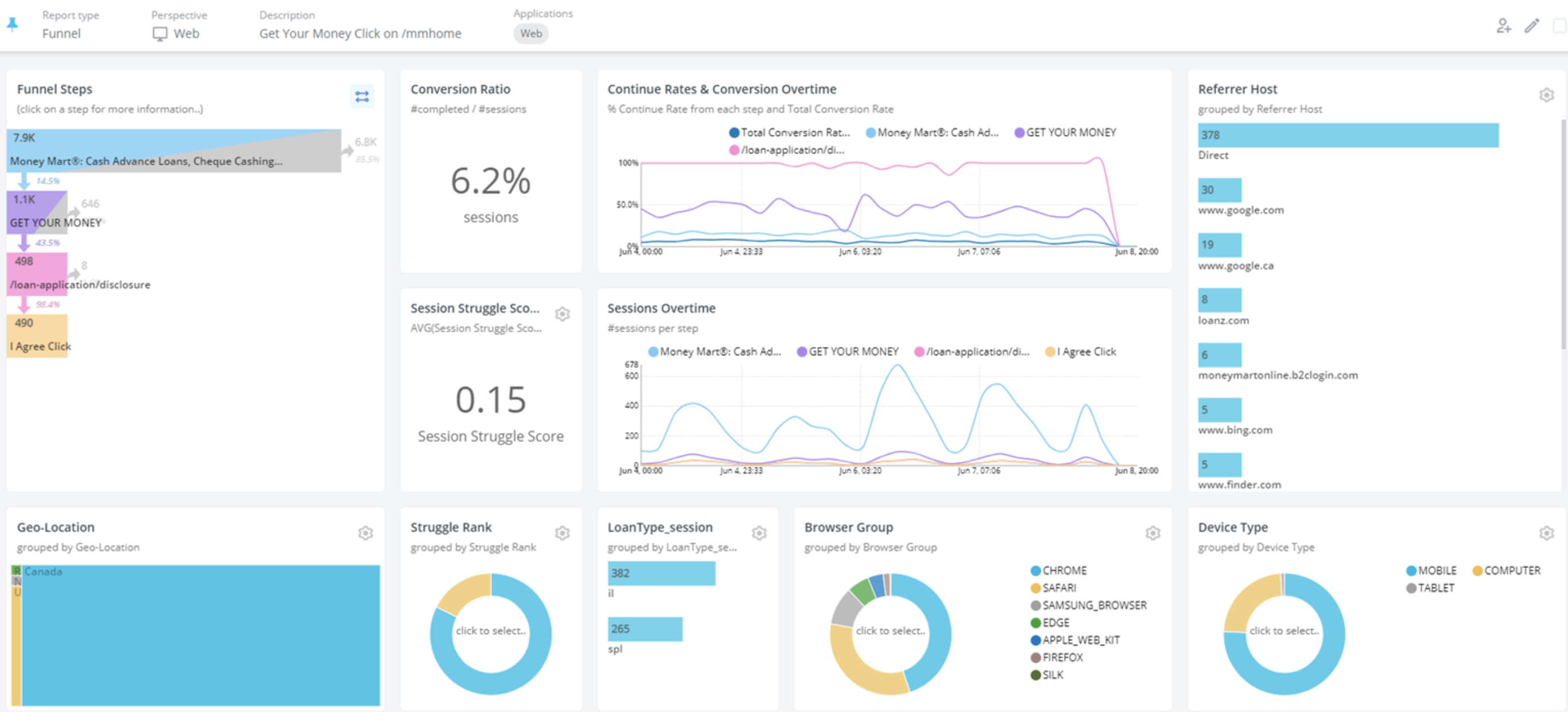This screenshot has width=1568, height=712.
Task: Toggle GET YOUR MONEY legend in Continue Rates chart
Action: coord(1065,132)
